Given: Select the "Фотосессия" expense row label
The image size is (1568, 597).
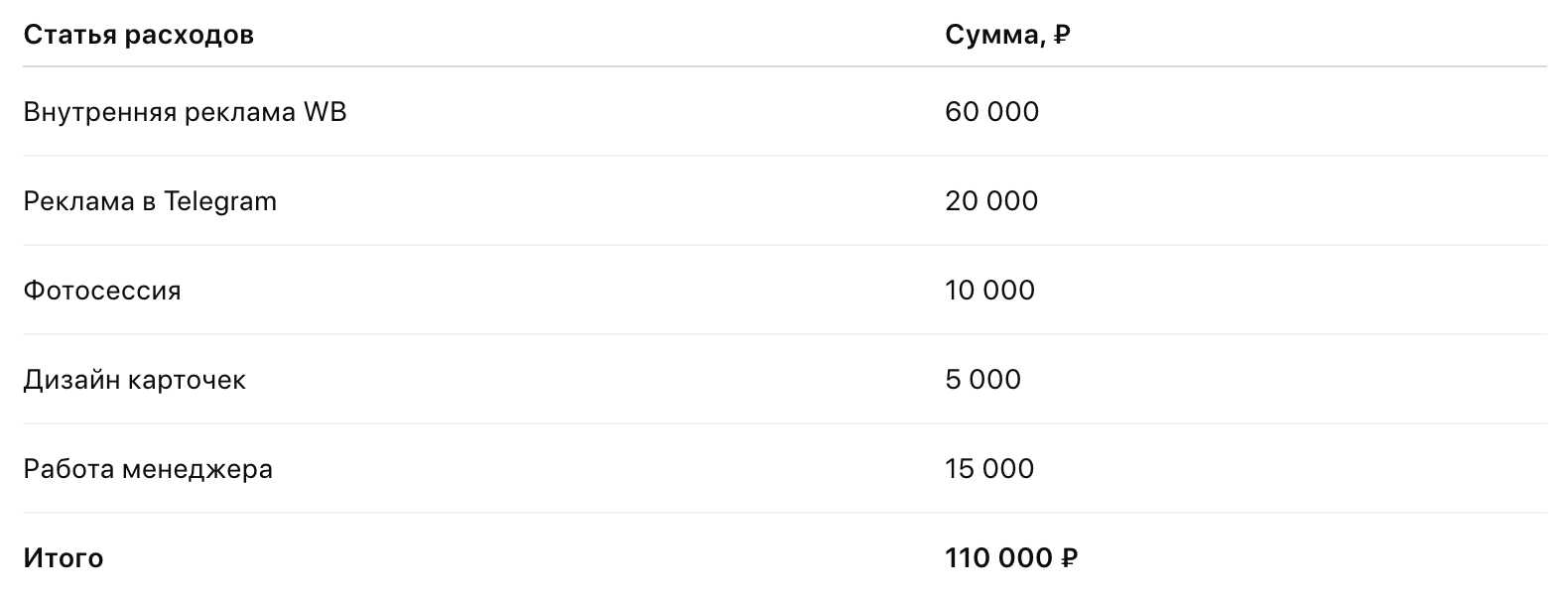Looking at the screenshot, I should (x=102, y=291).
